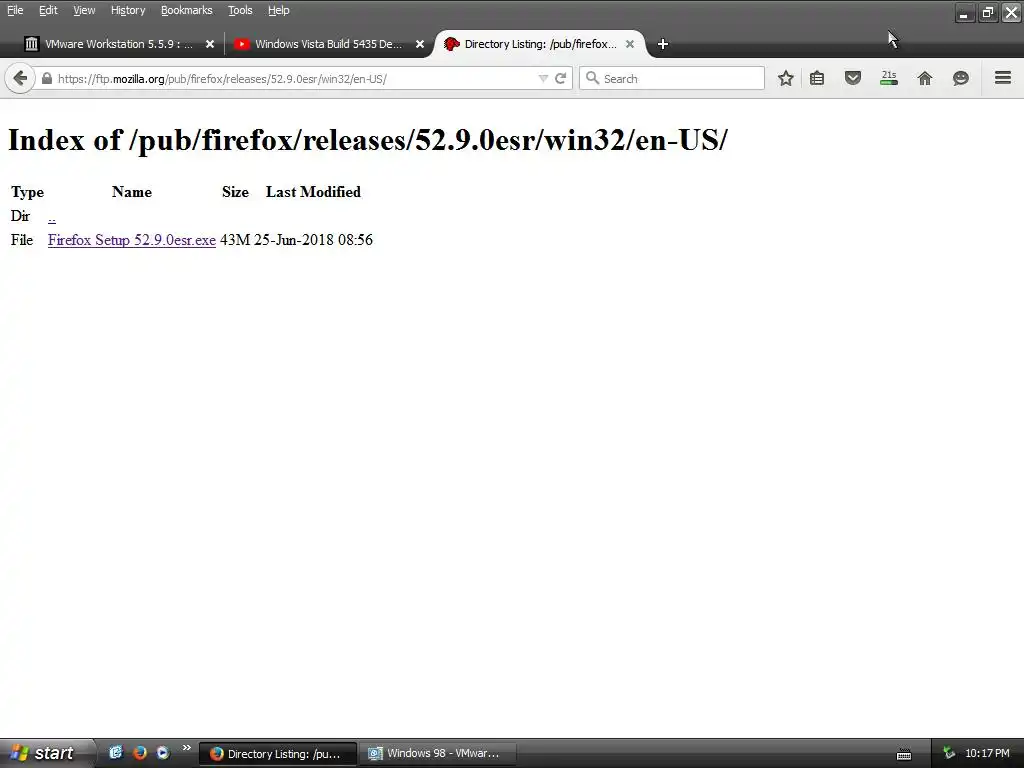Restore down the Firefox window
This screenshot has height=768, width=1024.
pos(988,12)
